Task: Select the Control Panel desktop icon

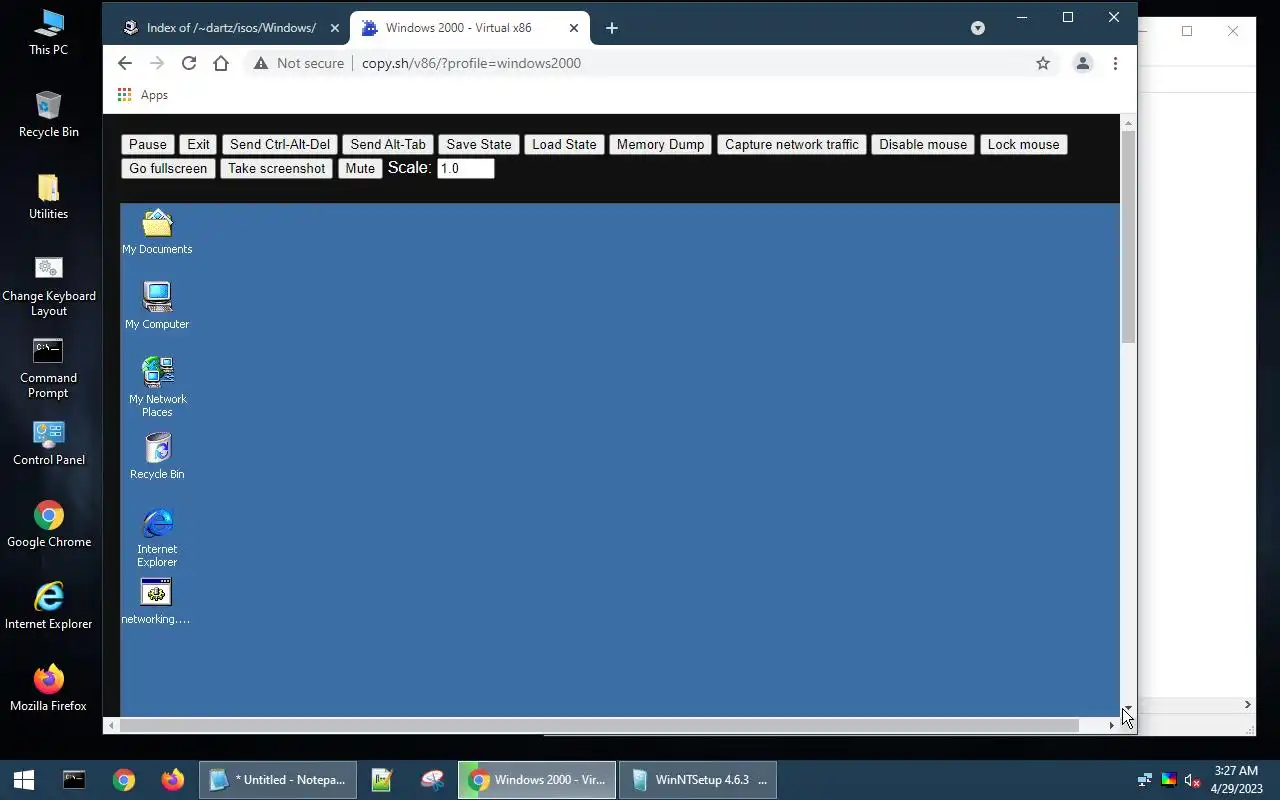Action: tap(48, 443)
